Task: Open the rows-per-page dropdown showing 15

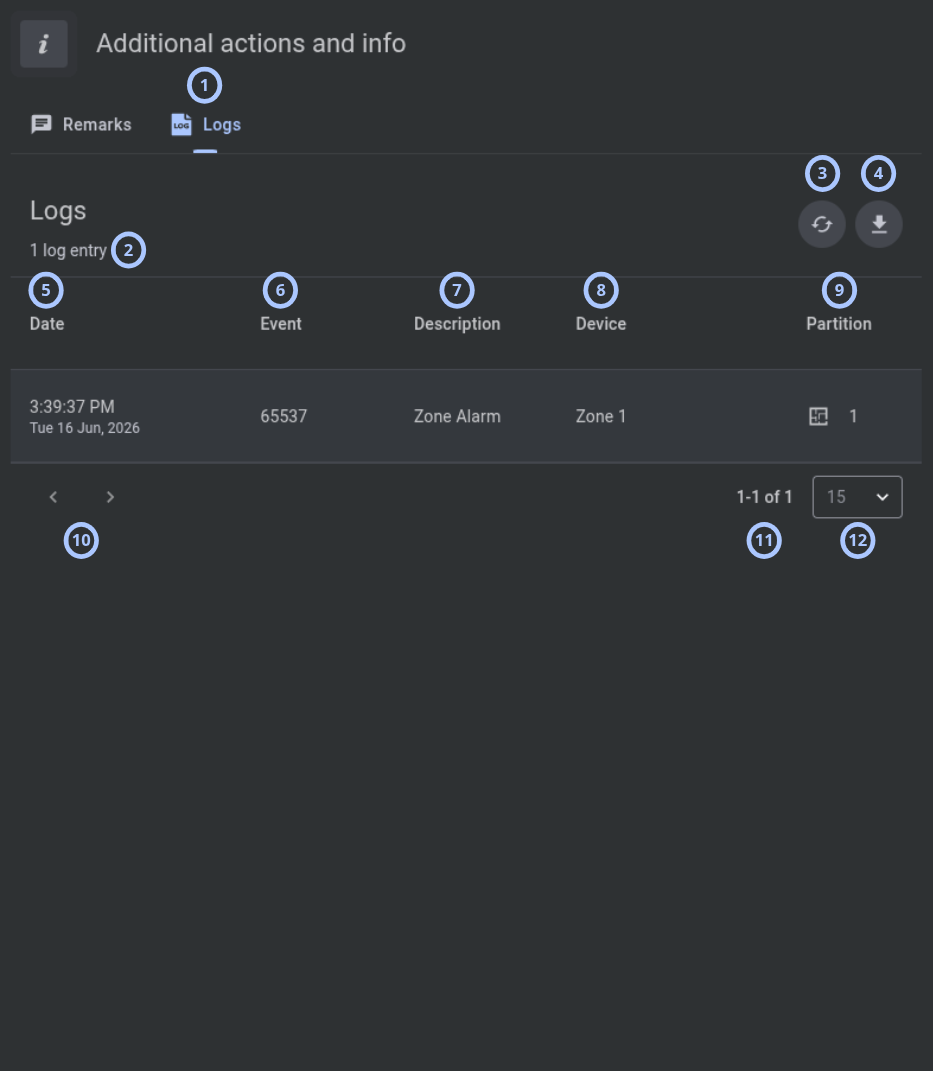Action: [x=857, y=497]
